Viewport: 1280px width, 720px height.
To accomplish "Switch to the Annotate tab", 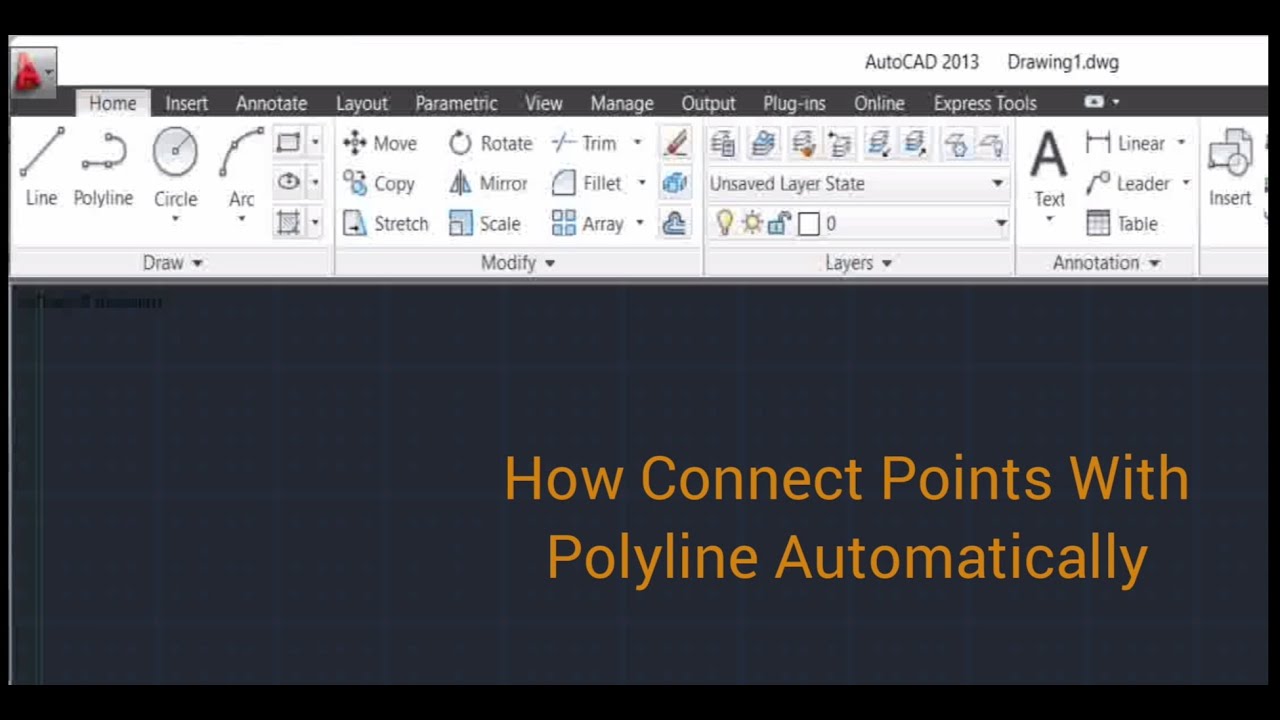I will tap(271, 103).
